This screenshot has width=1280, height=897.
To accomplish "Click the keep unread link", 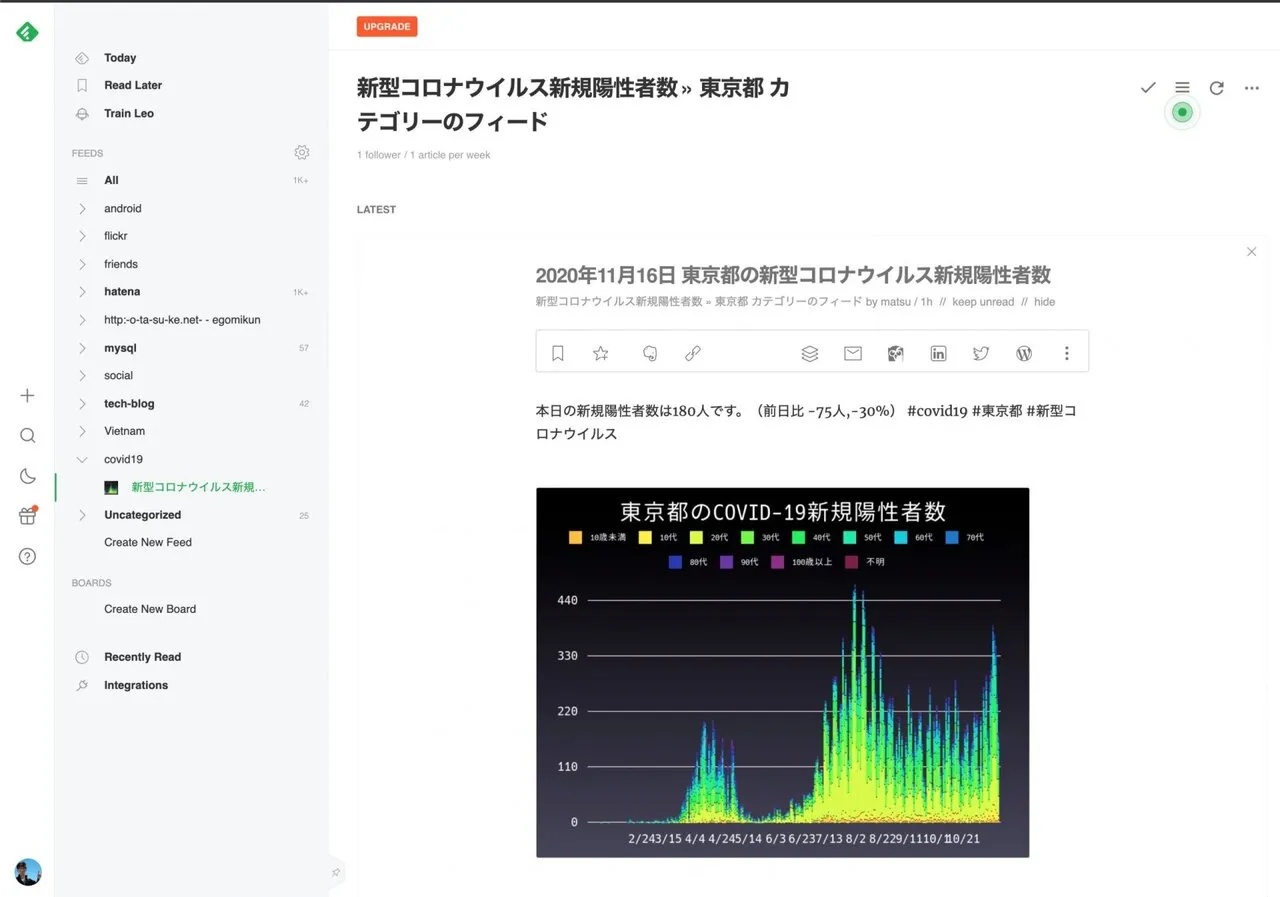I will pyautogui.click(x=982, y=302).
